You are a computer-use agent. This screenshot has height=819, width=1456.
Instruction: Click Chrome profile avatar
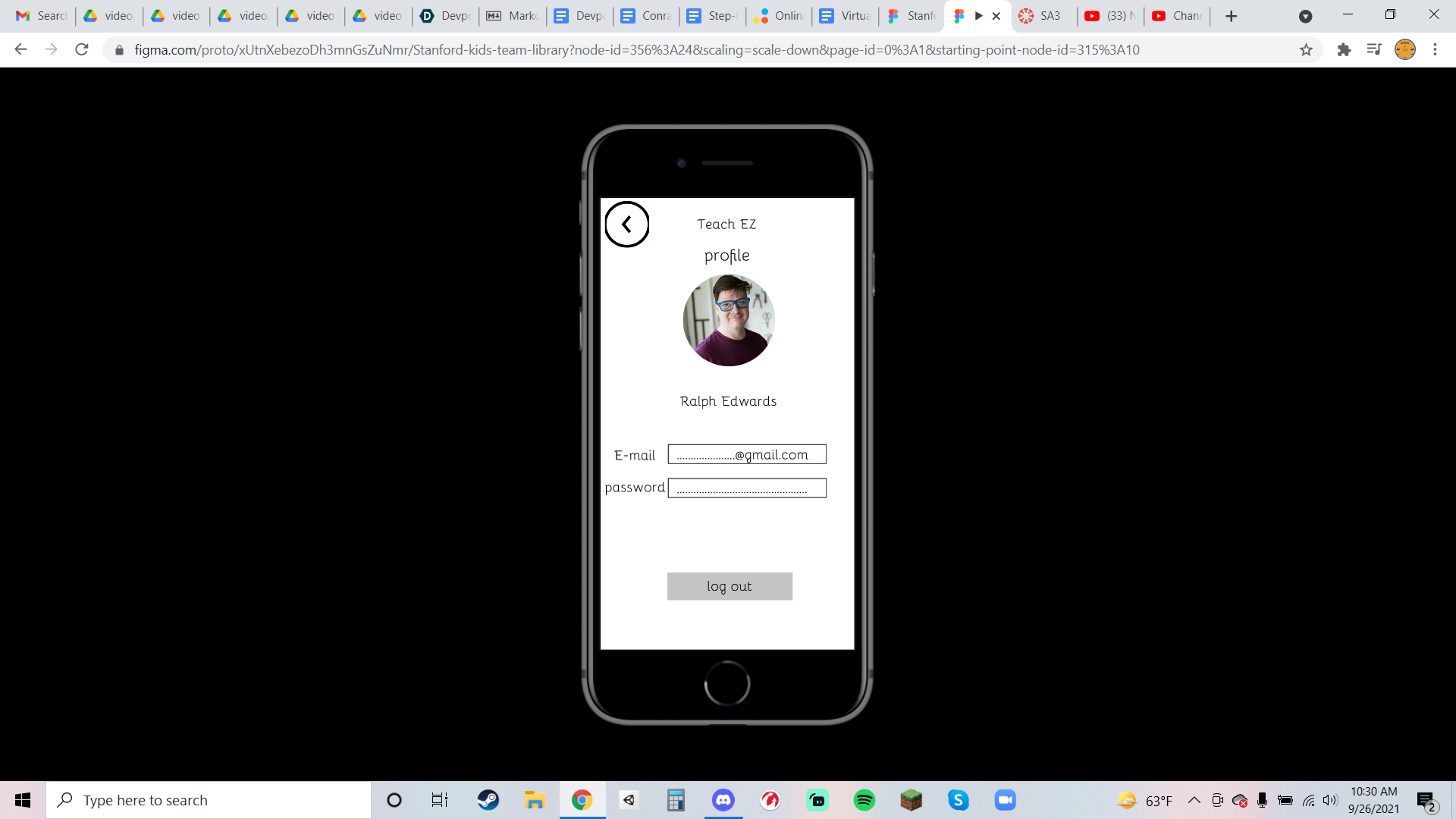[x=1404, y=50]
